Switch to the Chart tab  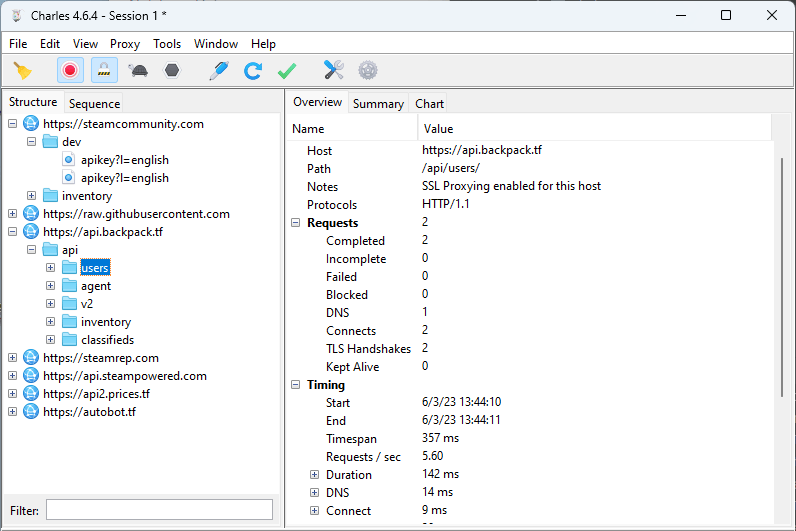point(429,103)
